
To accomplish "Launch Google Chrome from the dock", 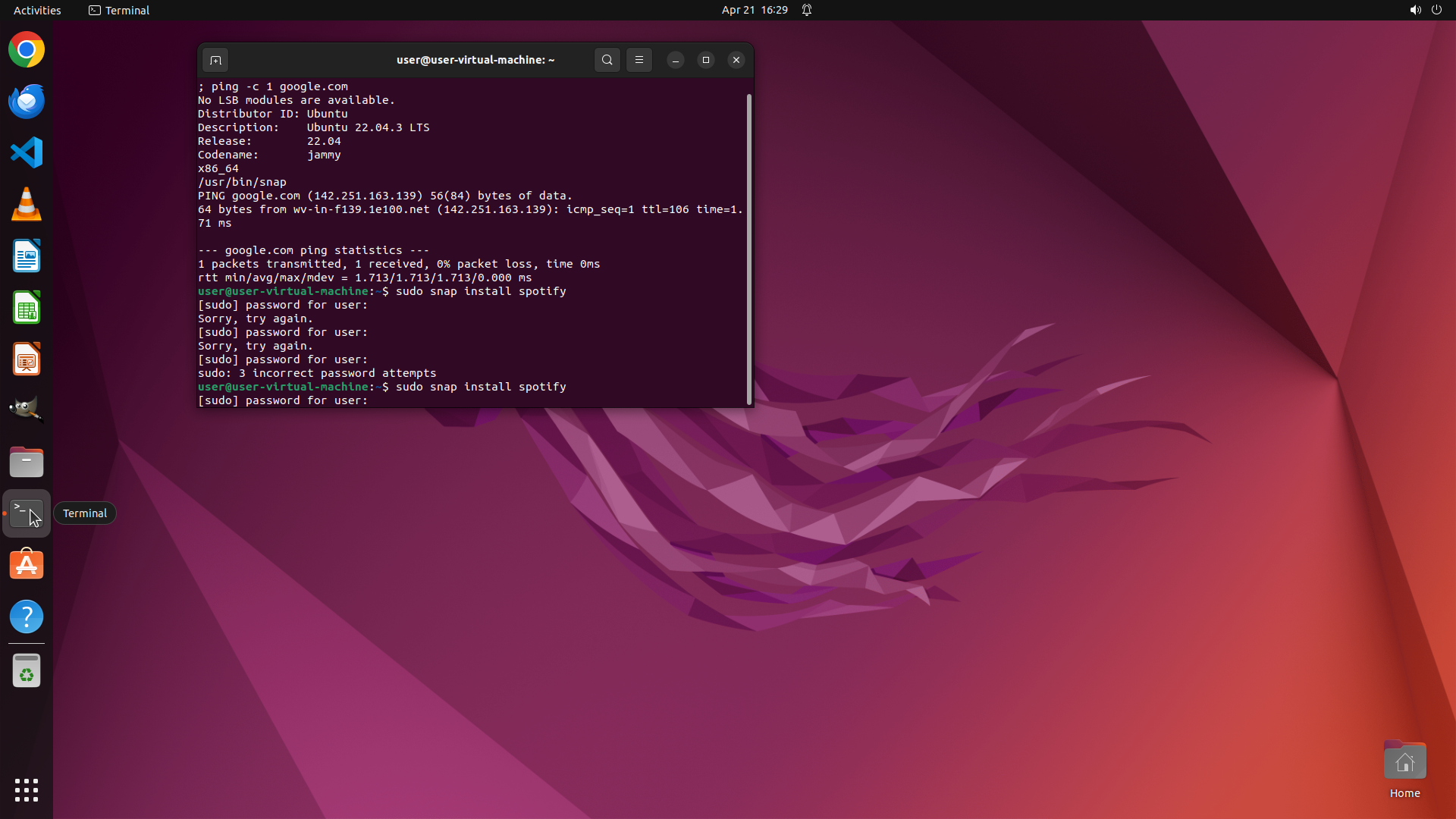I will pyautogui.click(x=27, y=50).
